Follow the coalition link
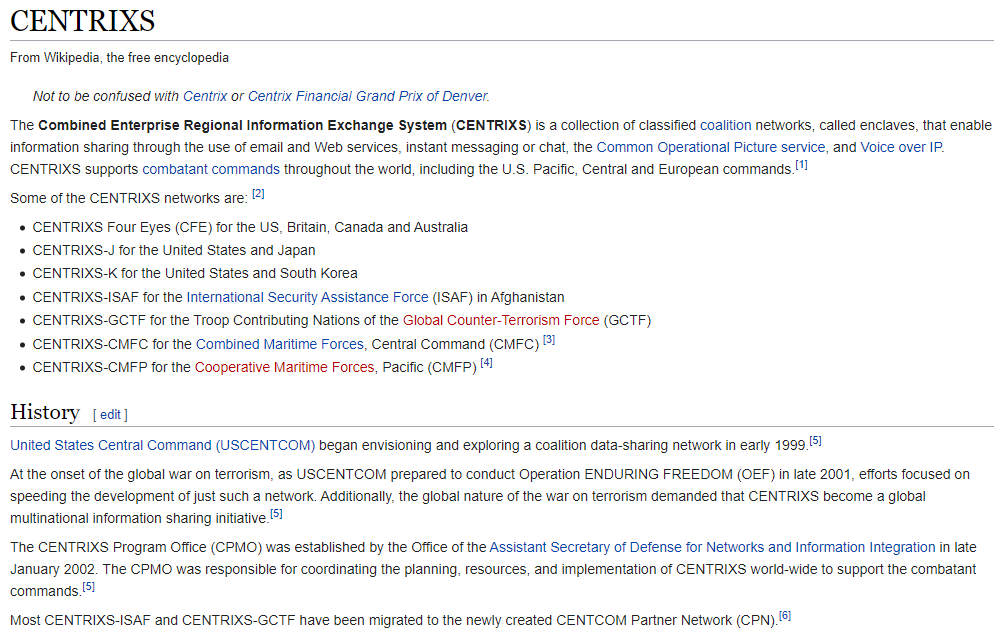1004x640 pixels. coord(725,125)
